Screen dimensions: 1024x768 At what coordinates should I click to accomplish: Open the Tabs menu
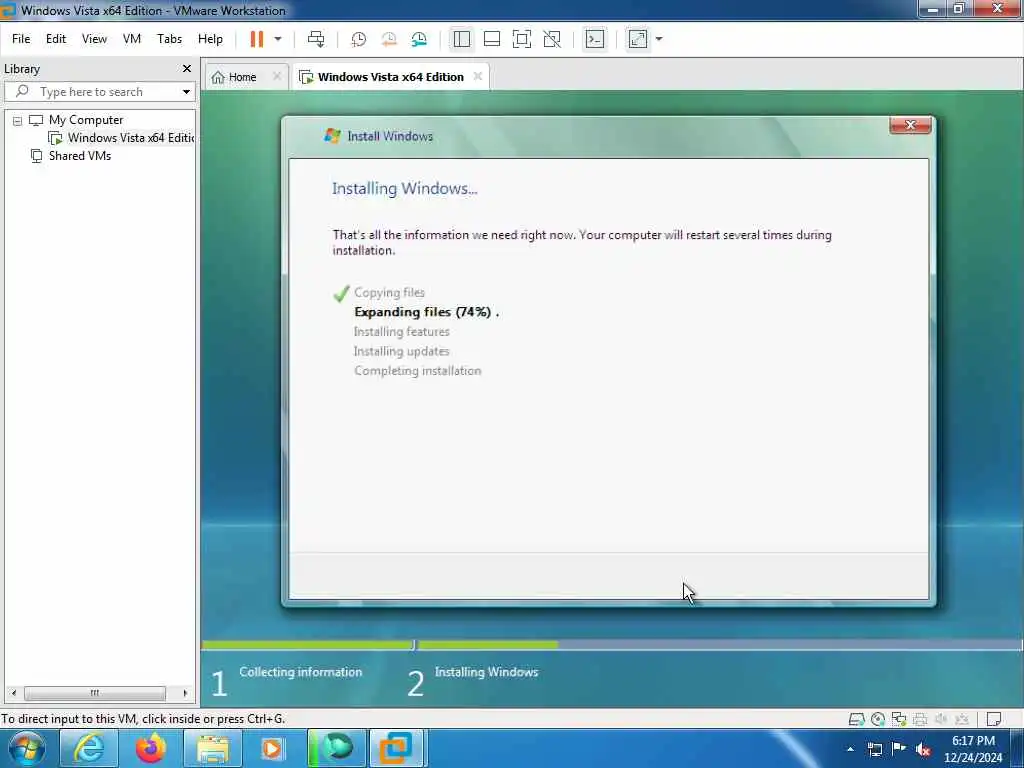[x=169, y=39]
